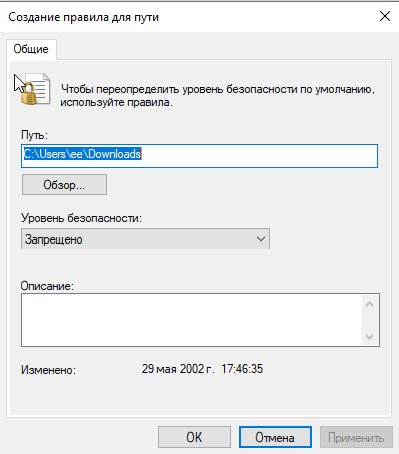Click the Путь label
The image size is (399, 454).
coord(34,135)
